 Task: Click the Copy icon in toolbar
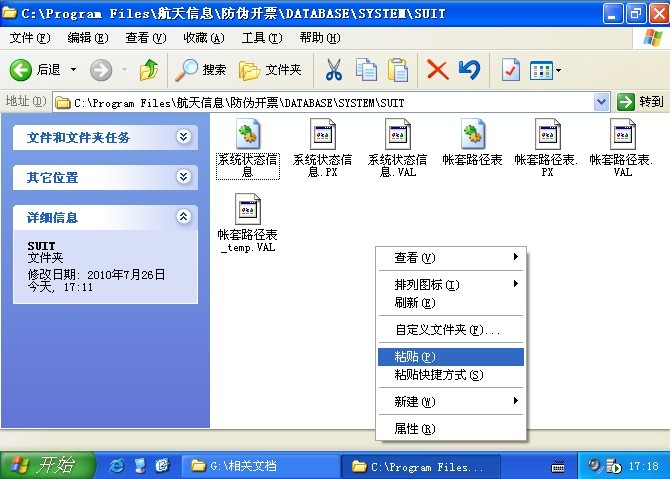click(366, 70)
